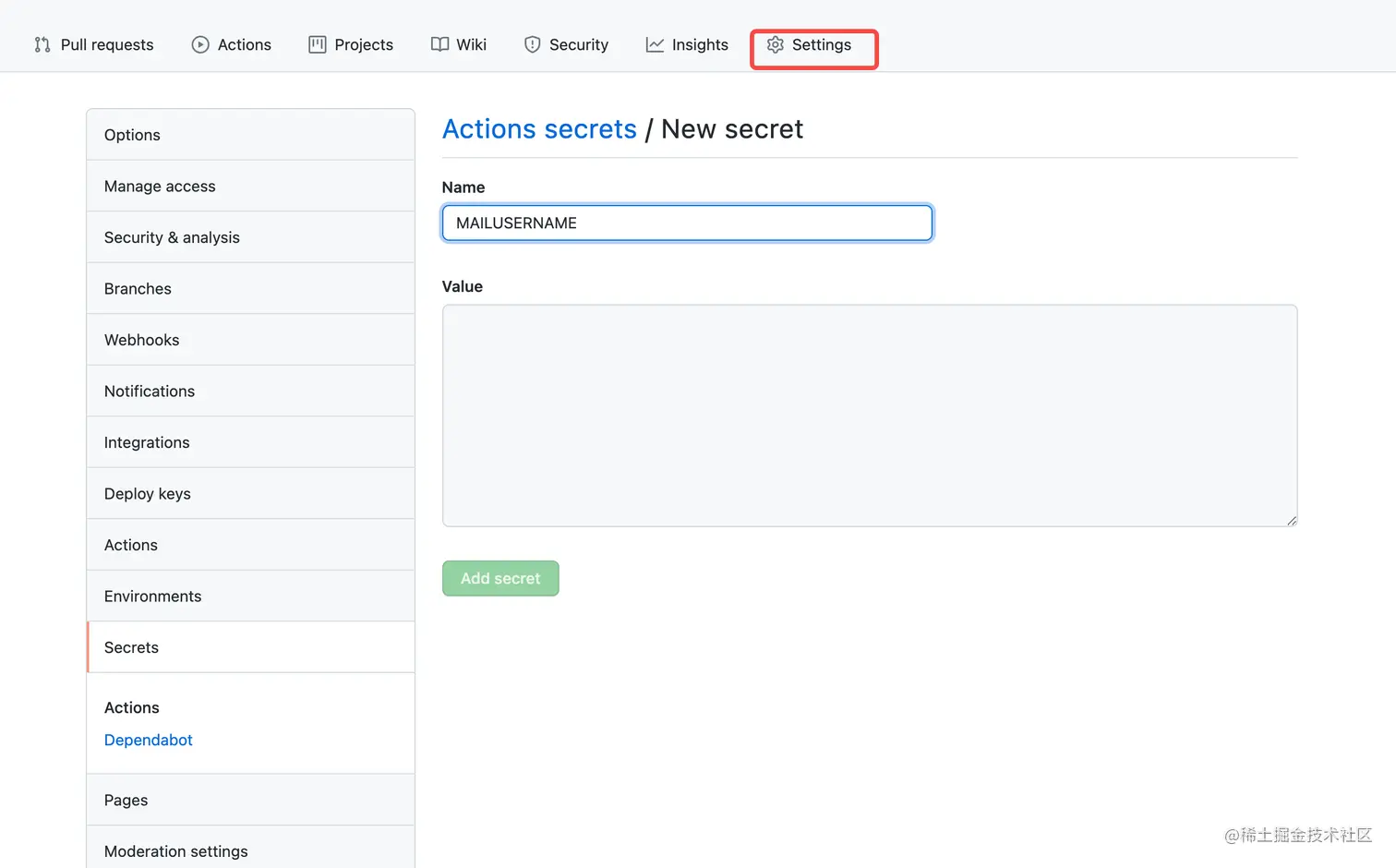
Task: Open Security & analysis settings
Action: [250, 237]
